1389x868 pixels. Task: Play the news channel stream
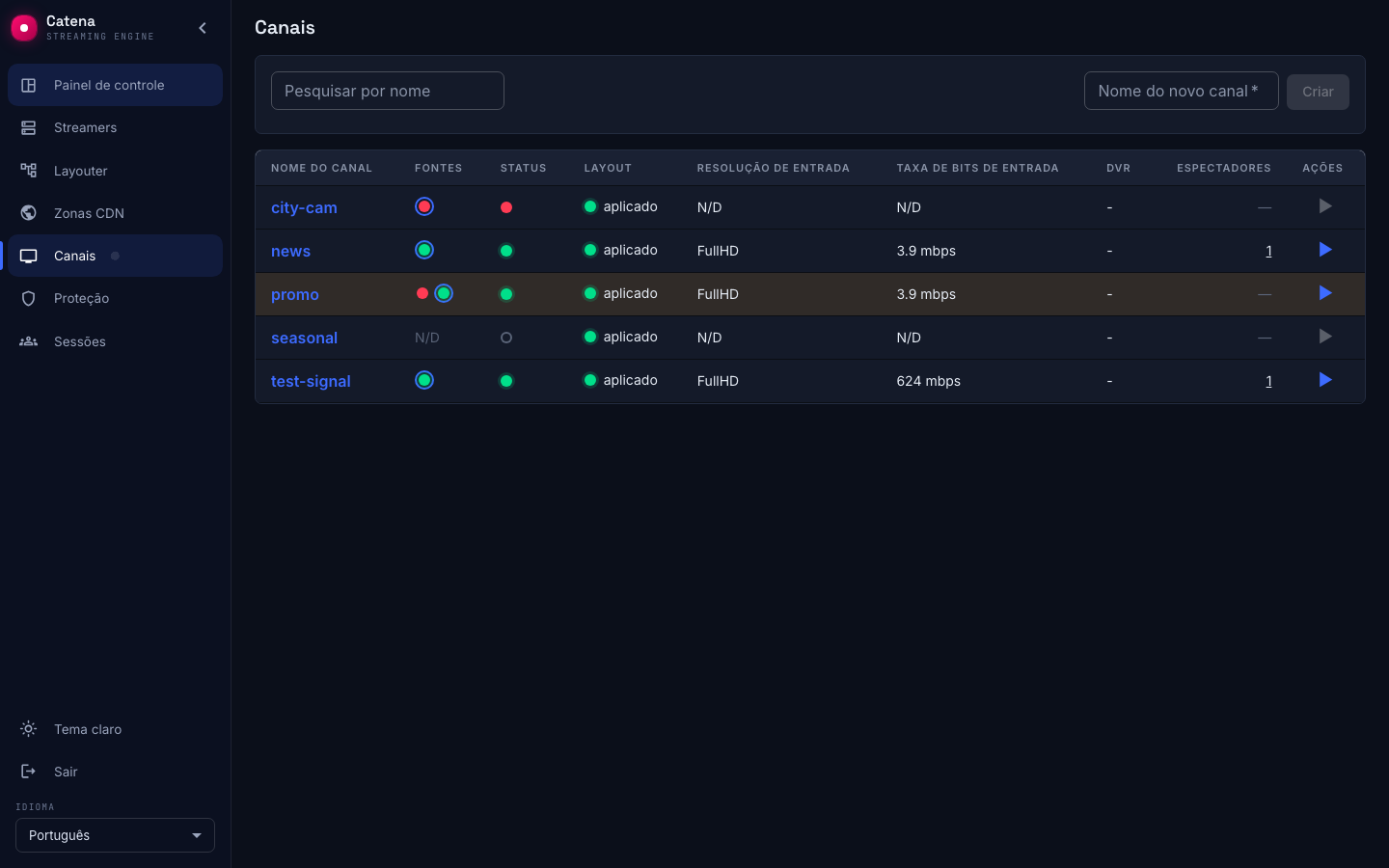pyautogui.click(x=1325, y=250)
